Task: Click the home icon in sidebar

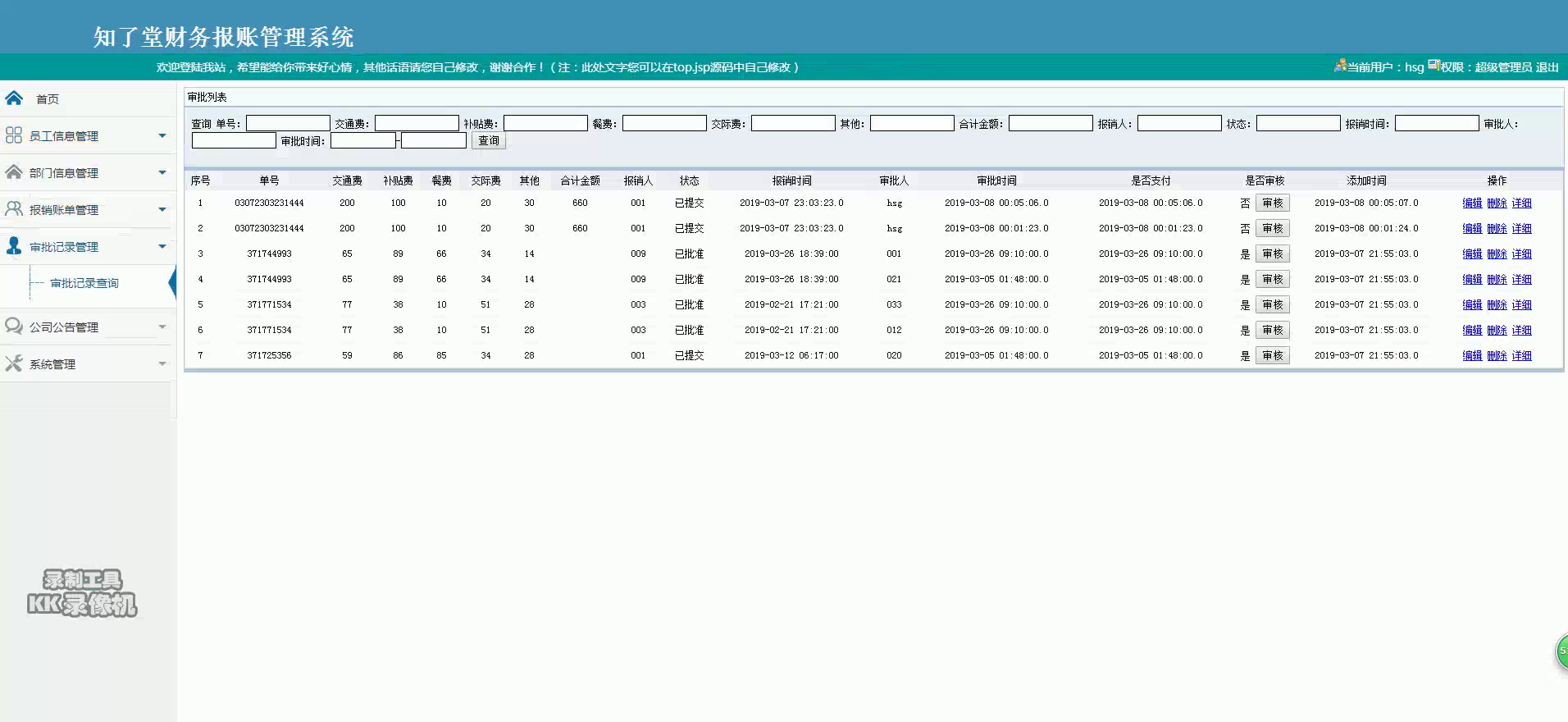Action: point(14,98)
